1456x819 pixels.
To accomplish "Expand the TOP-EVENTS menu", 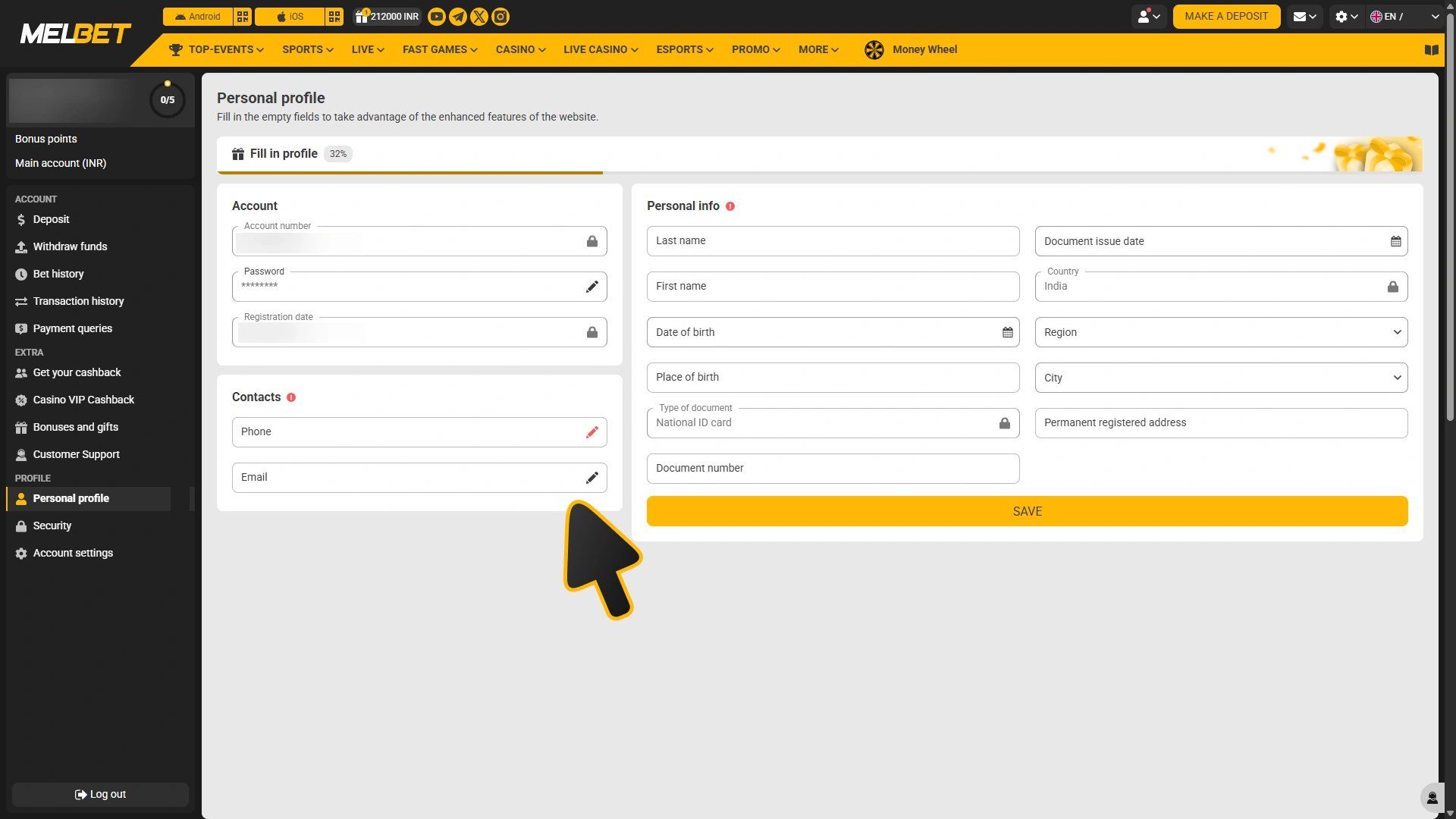I will [x=217, y=50].
